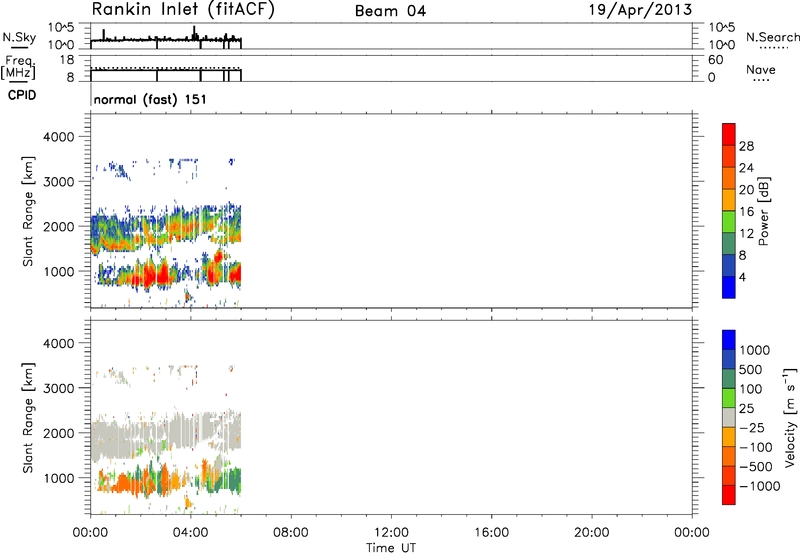Viewport: 800px width, 554px height.
Task: Click the "12:00" time tick label
Action: point(391,533)
